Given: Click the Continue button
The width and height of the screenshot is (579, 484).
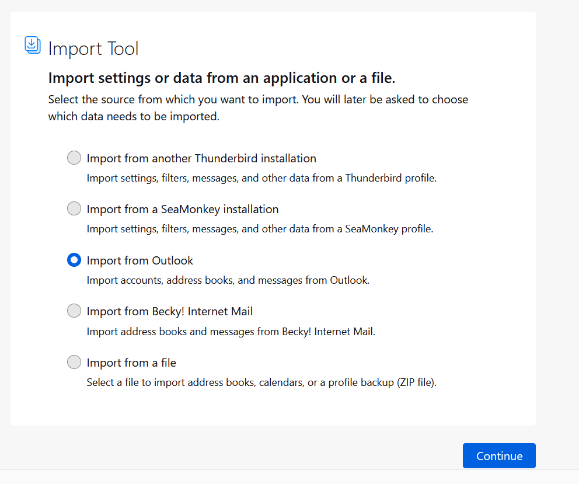Looking at the screenshot, I should point(499,456).
